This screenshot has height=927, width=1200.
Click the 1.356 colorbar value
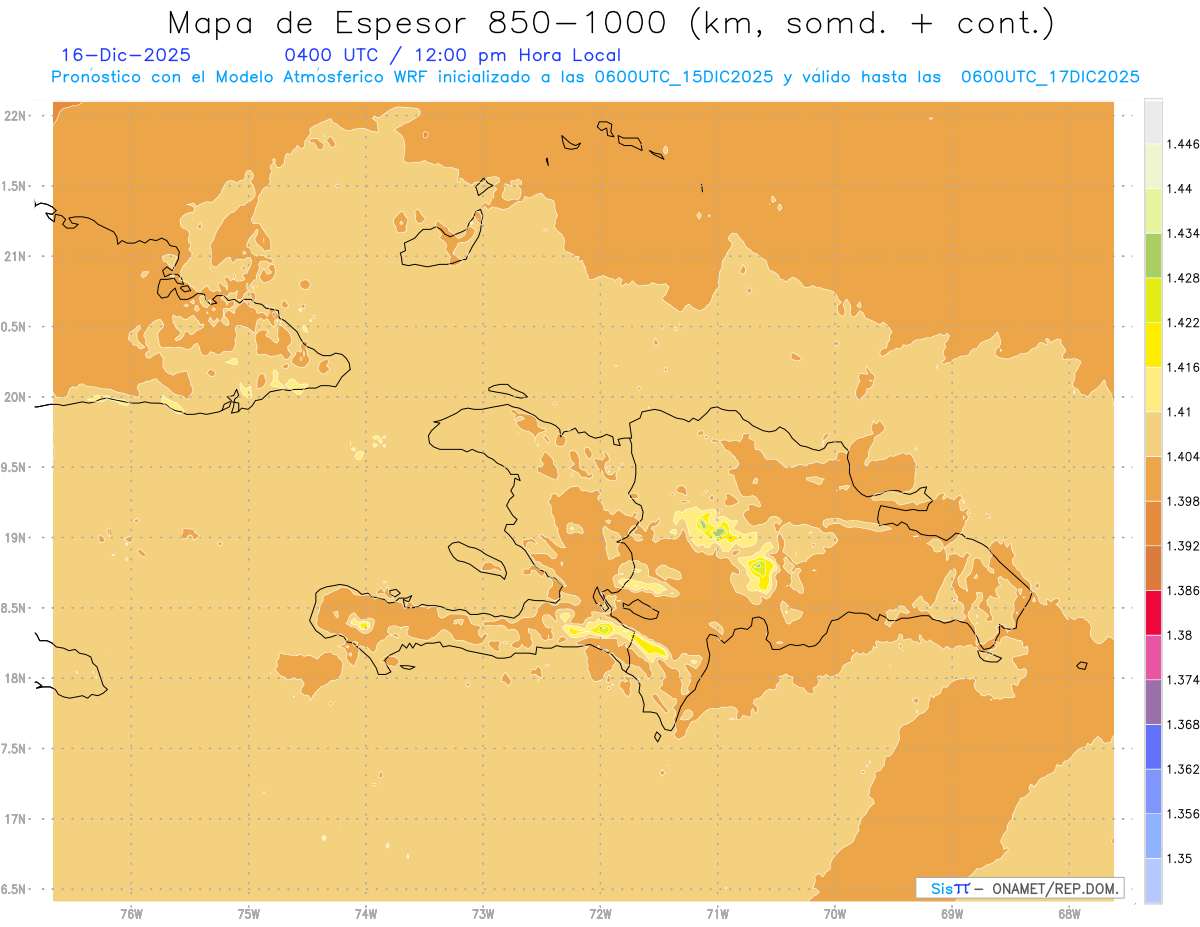[1182, 814]
